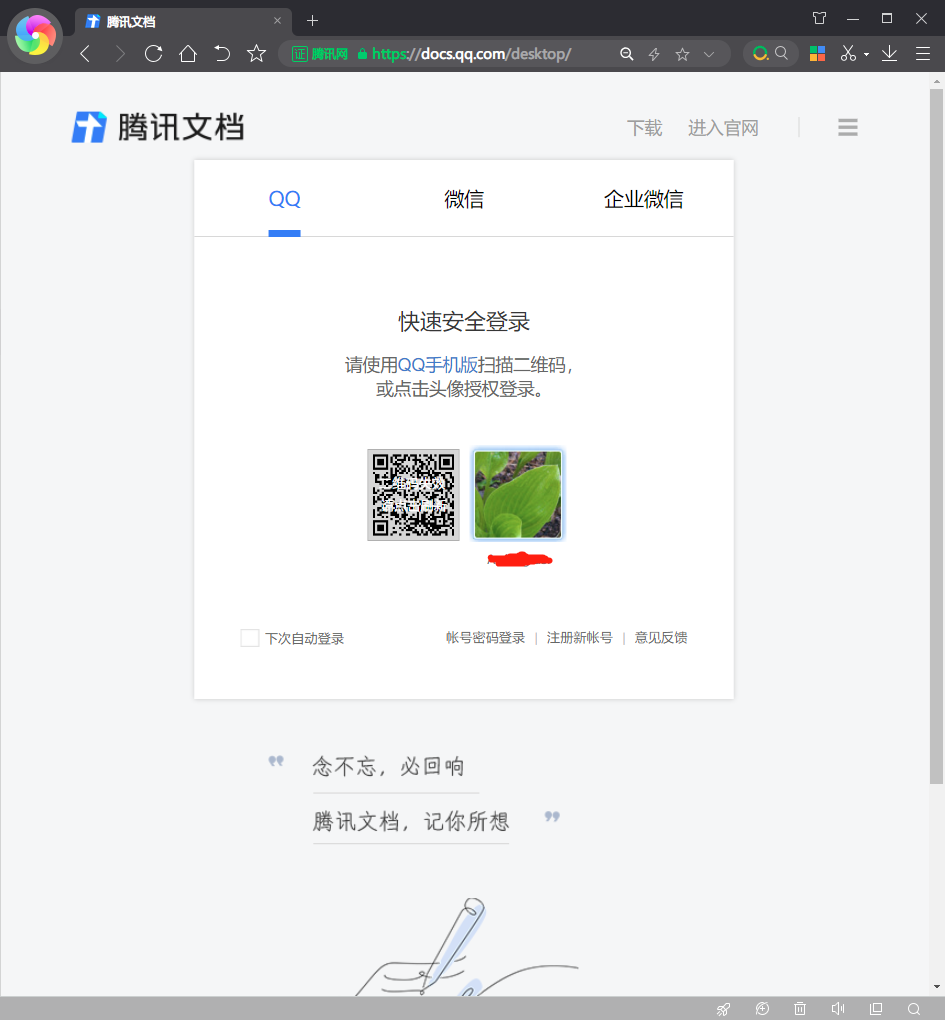Click the status bar zoom magnifier

pyautogui.click(x=914, y=1009)
